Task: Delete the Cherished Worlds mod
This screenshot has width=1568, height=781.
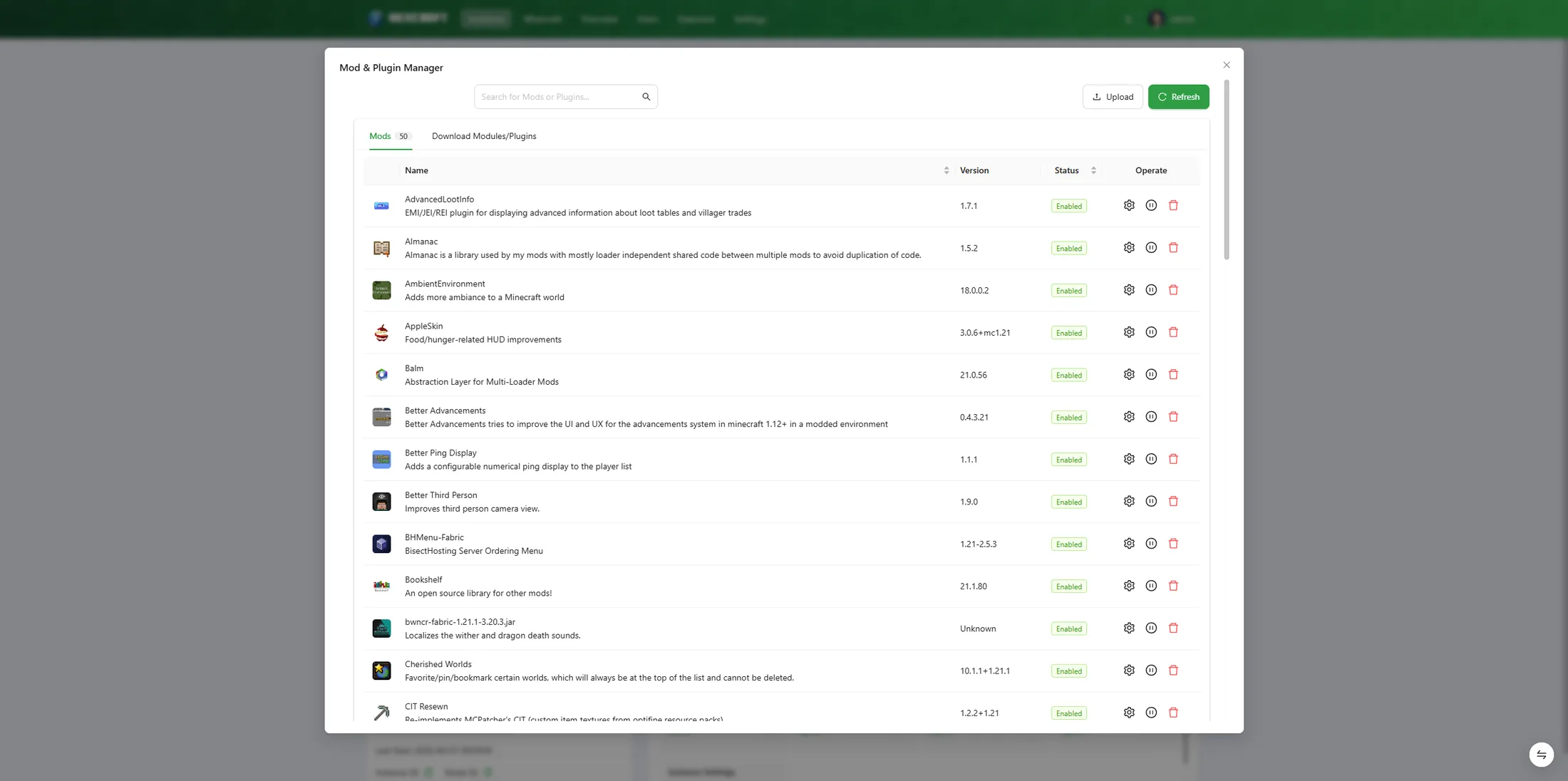Action: click(1173, 671)
